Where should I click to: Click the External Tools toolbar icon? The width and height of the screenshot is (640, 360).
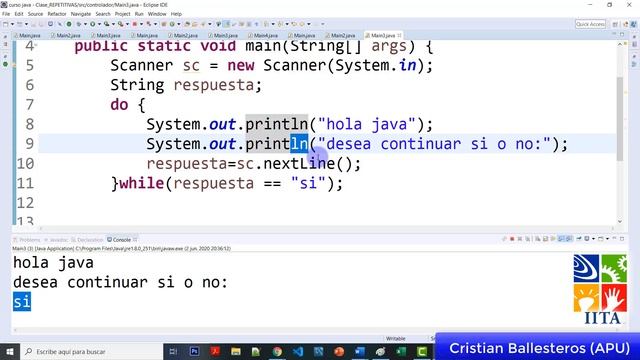click(120, 24)
